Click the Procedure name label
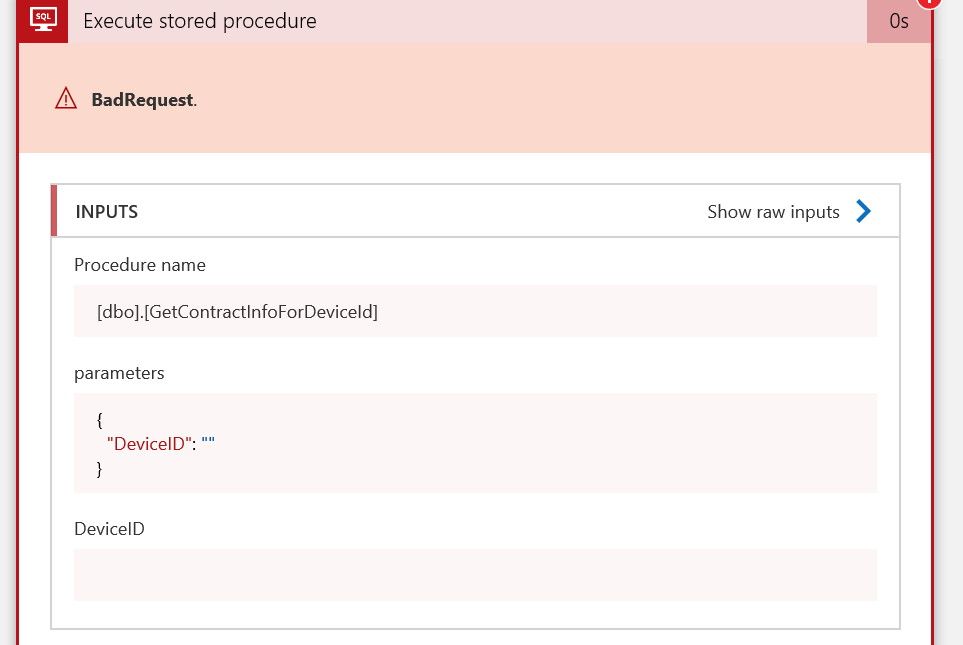 click(140, 265)
